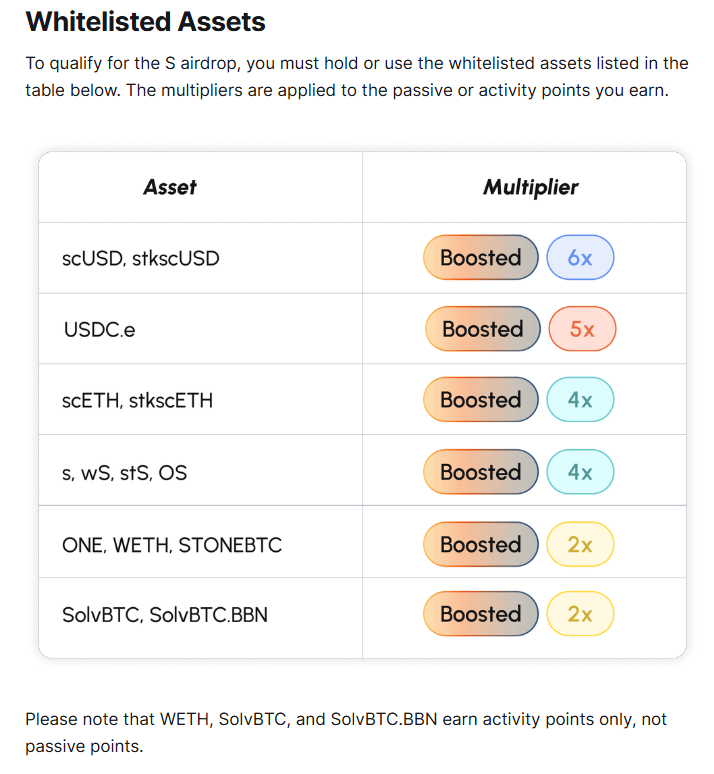Click the s, wS, stS, OS cell

(124, 472)
